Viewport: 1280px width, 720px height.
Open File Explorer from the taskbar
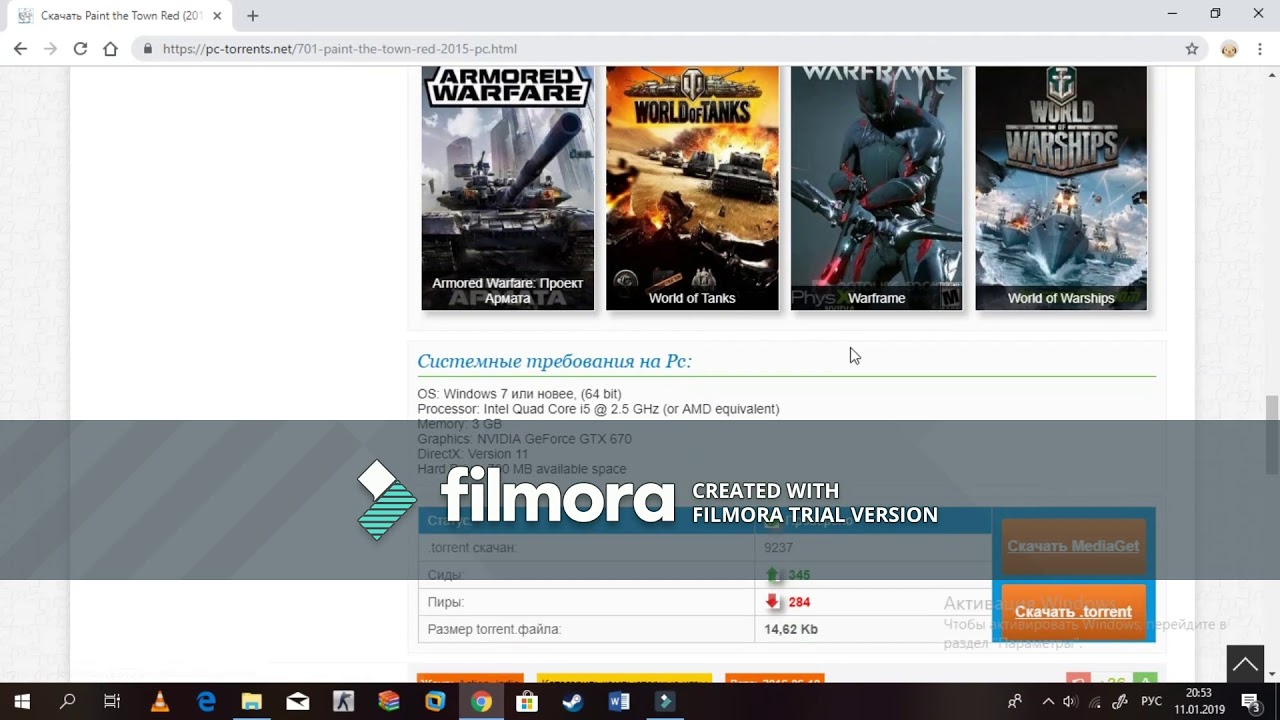pos(252,702)
